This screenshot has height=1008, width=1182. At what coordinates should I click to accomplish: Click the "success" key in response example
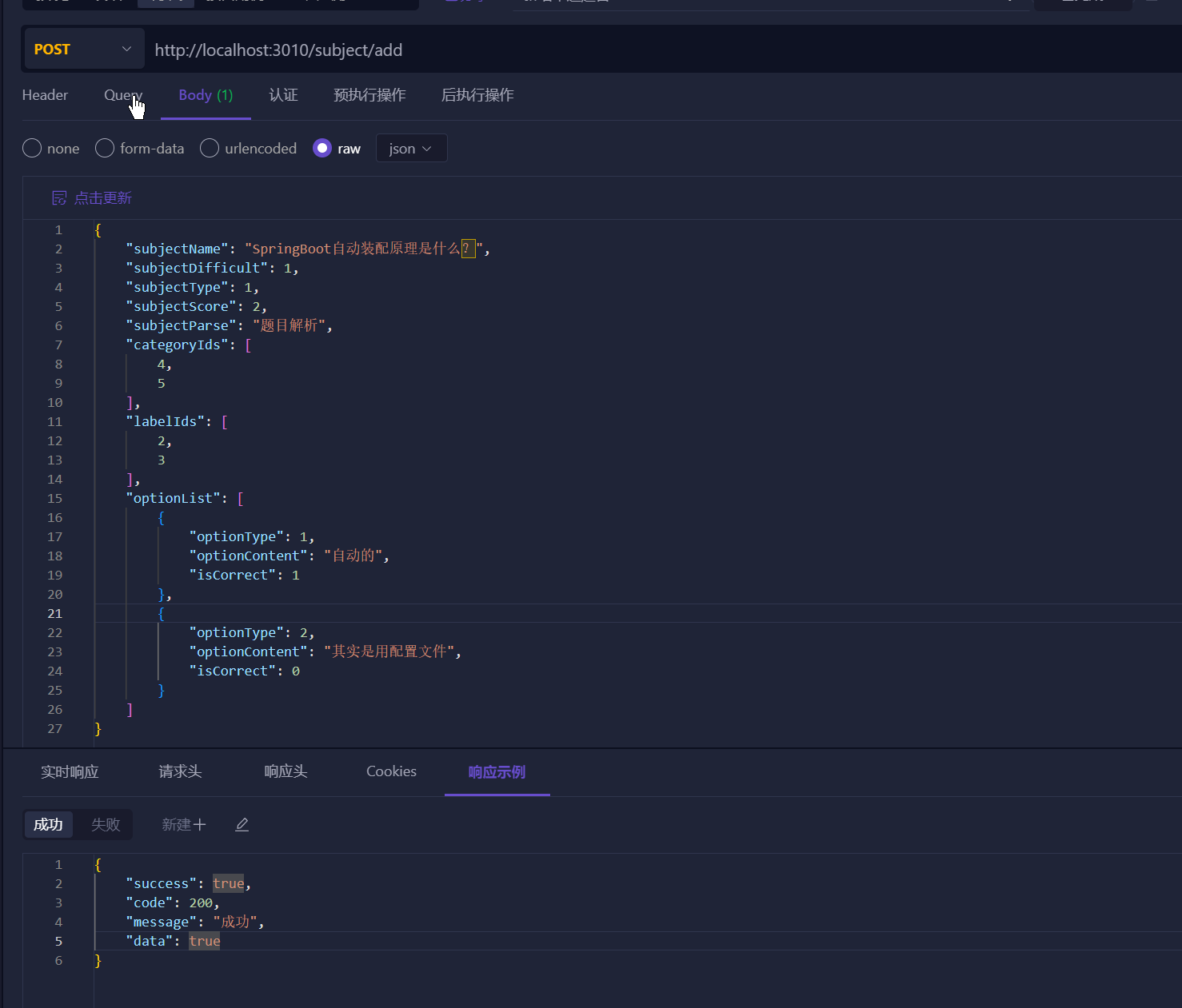(161, 883)
